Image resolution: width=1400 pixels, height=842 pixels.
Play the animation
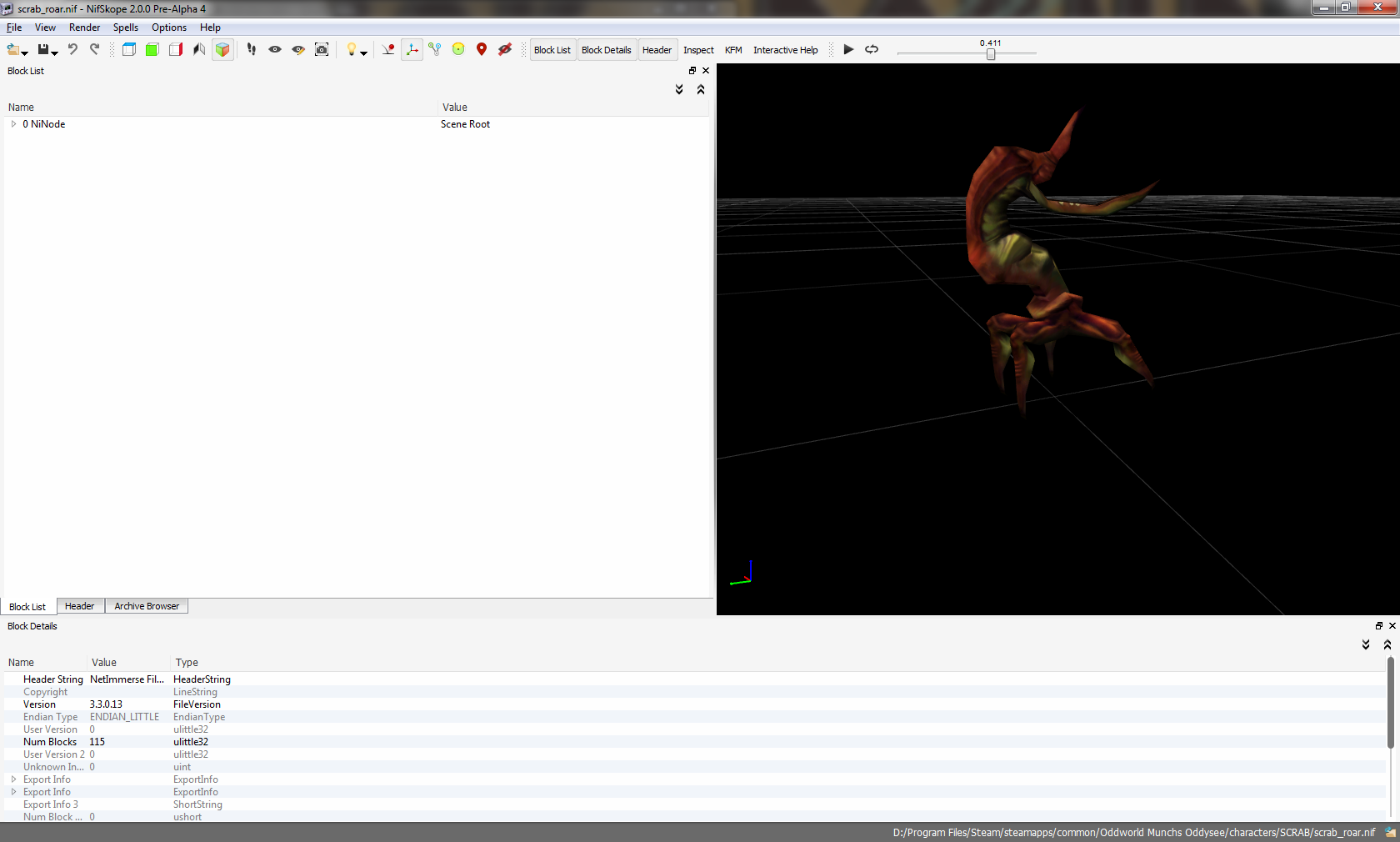(x=848, y=50)
